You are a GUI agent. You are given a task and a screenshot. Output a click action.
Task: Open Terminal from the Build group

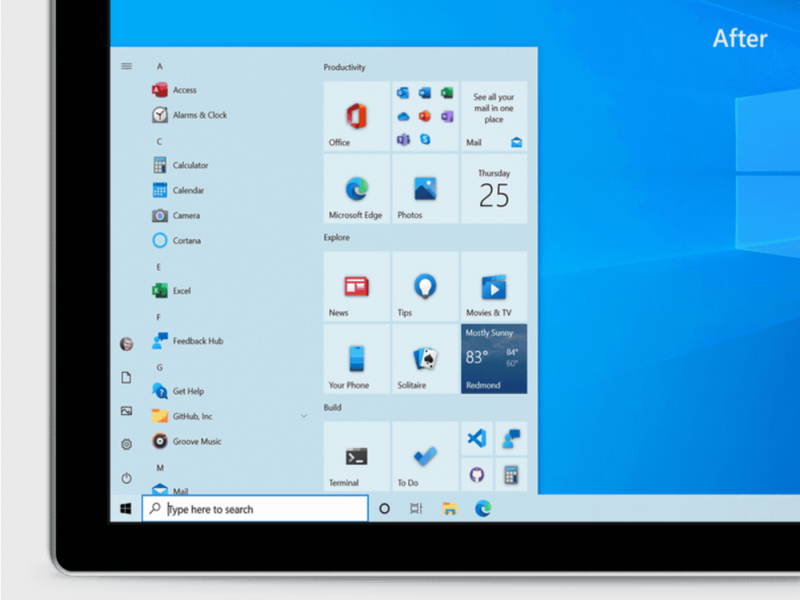[355, 457]
